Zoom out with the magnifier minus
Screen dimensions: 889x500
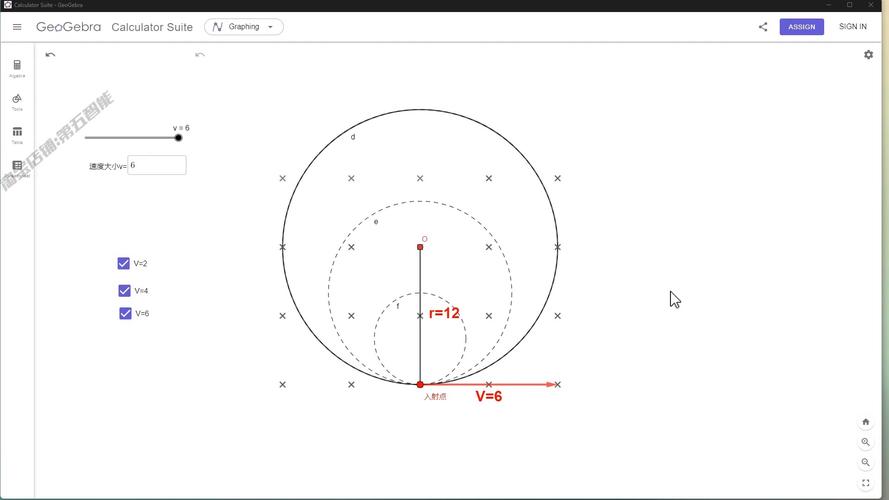point(866,462)
